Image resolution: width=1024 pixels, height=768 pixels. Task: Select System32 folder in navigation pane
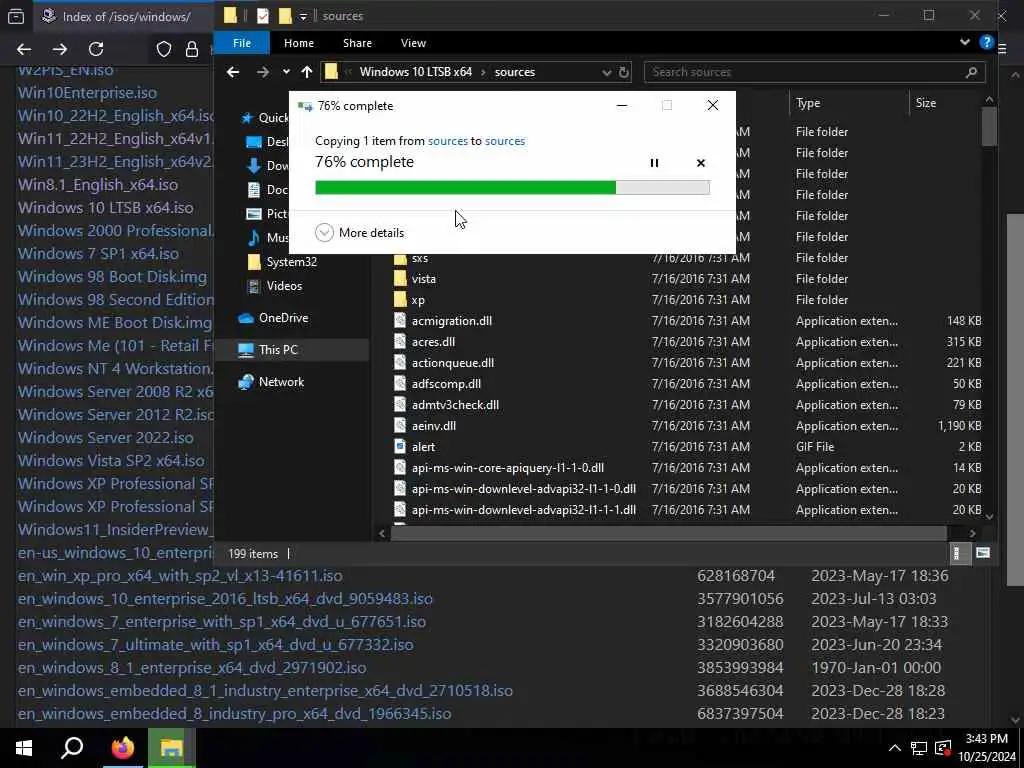pos(291,262)
